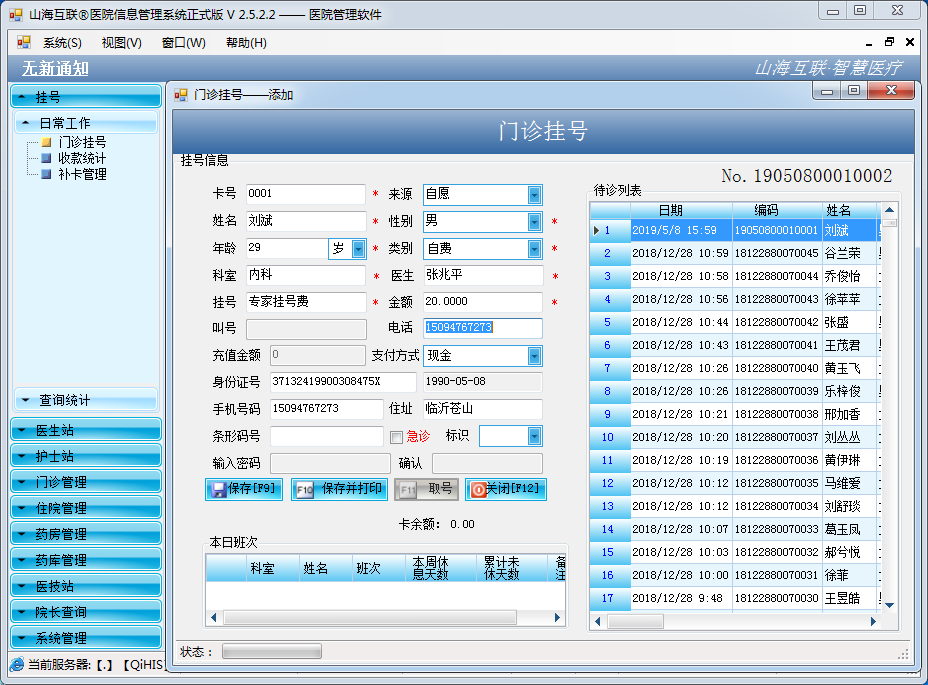
Task: Click the 取号 button
Action: tap(427, 490)
